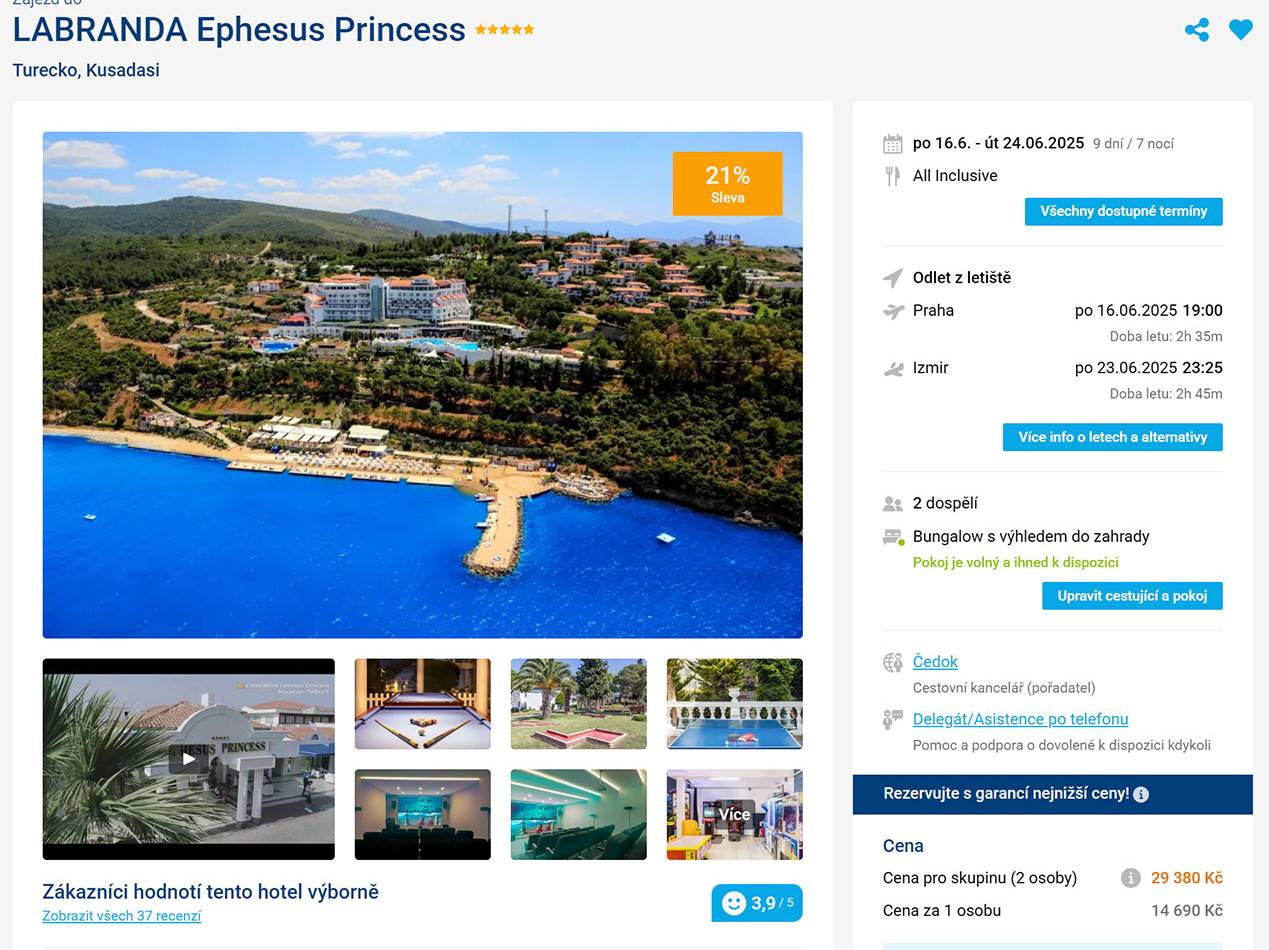Image resolution: width=1269 pixels, height=950 pixels.
Task: Open Všechny dostupné termíny
Action: (1123, 212)
